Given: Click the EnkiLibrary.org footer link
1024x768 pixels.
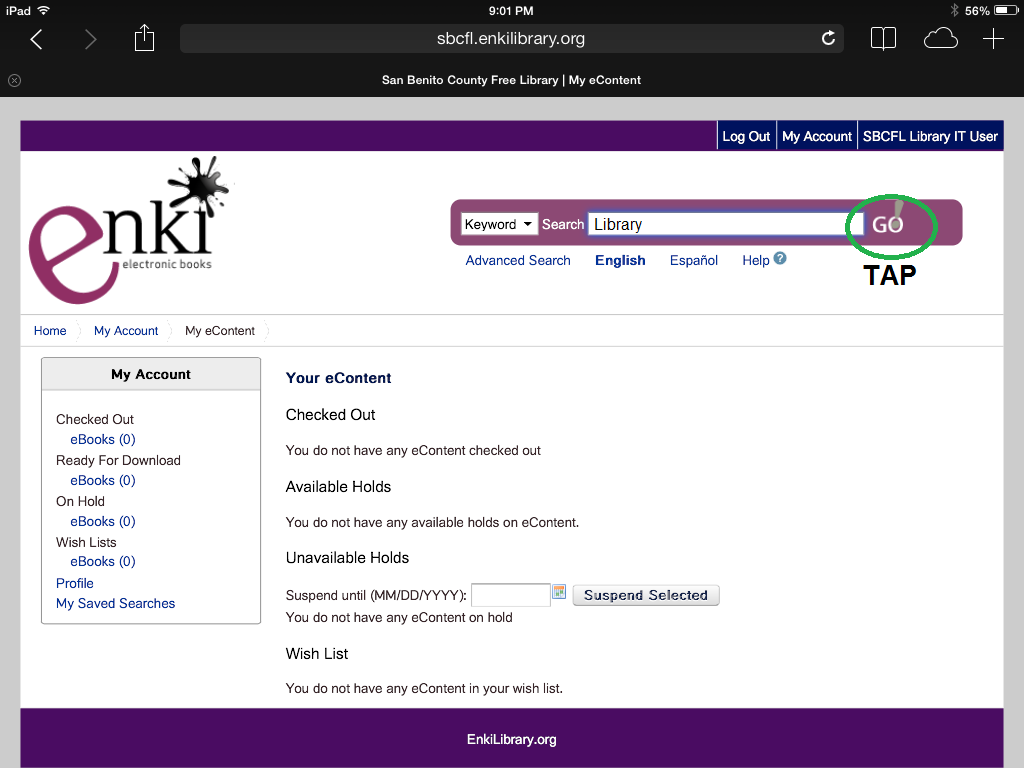Looking at the screenshot, I should click(x=511, y=739).
